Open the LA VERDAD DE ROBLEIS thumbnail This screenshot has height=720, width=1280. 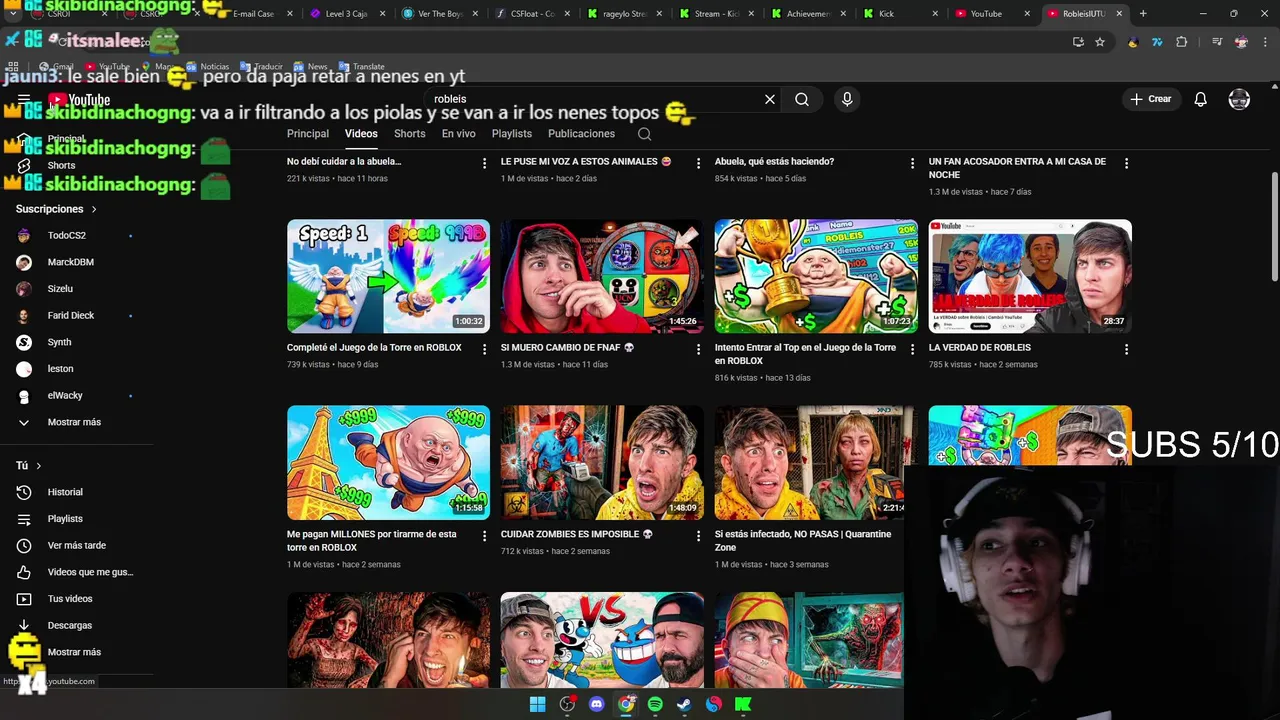coord(1030,276)
